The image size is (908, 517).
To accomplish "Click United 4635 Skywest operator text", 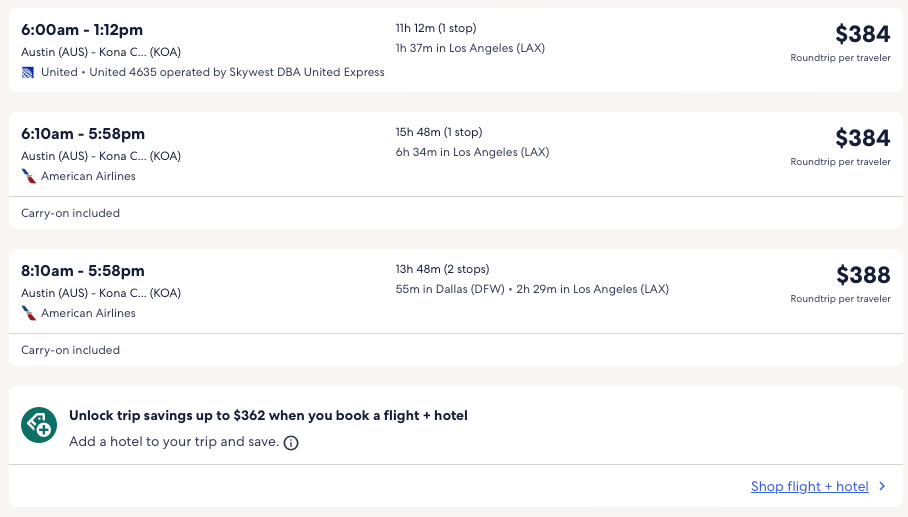I will point(237,72).
